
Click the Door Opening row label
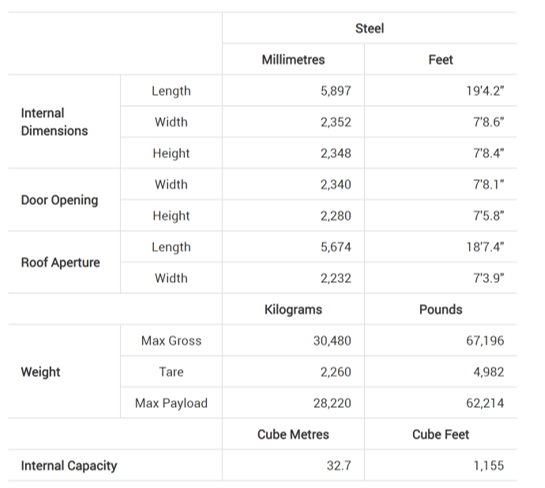pyautogui.click(x=59, y=200)
